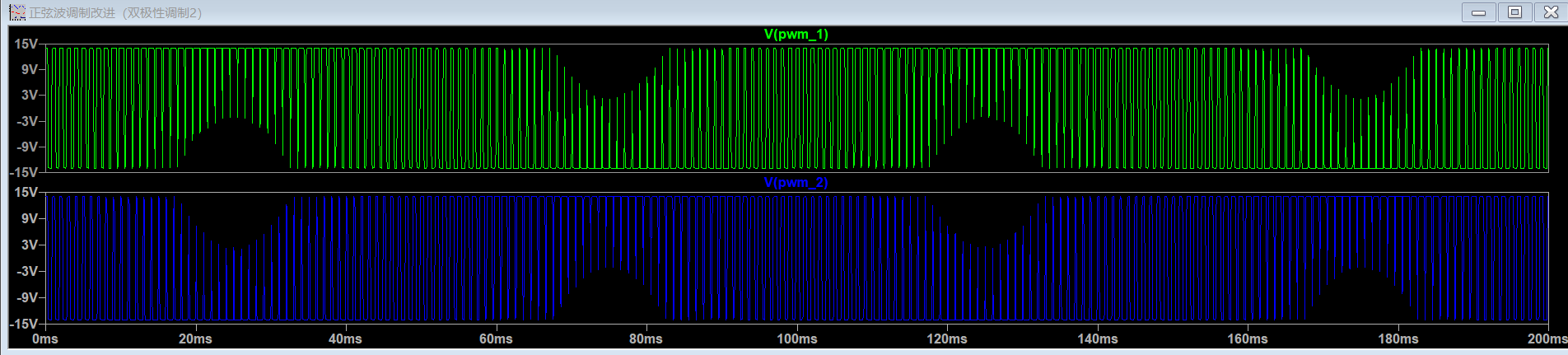Select the 100ms time axis marker
Image resolution: width=1568 pixels, height=355 pixels.
pos(796,339)
